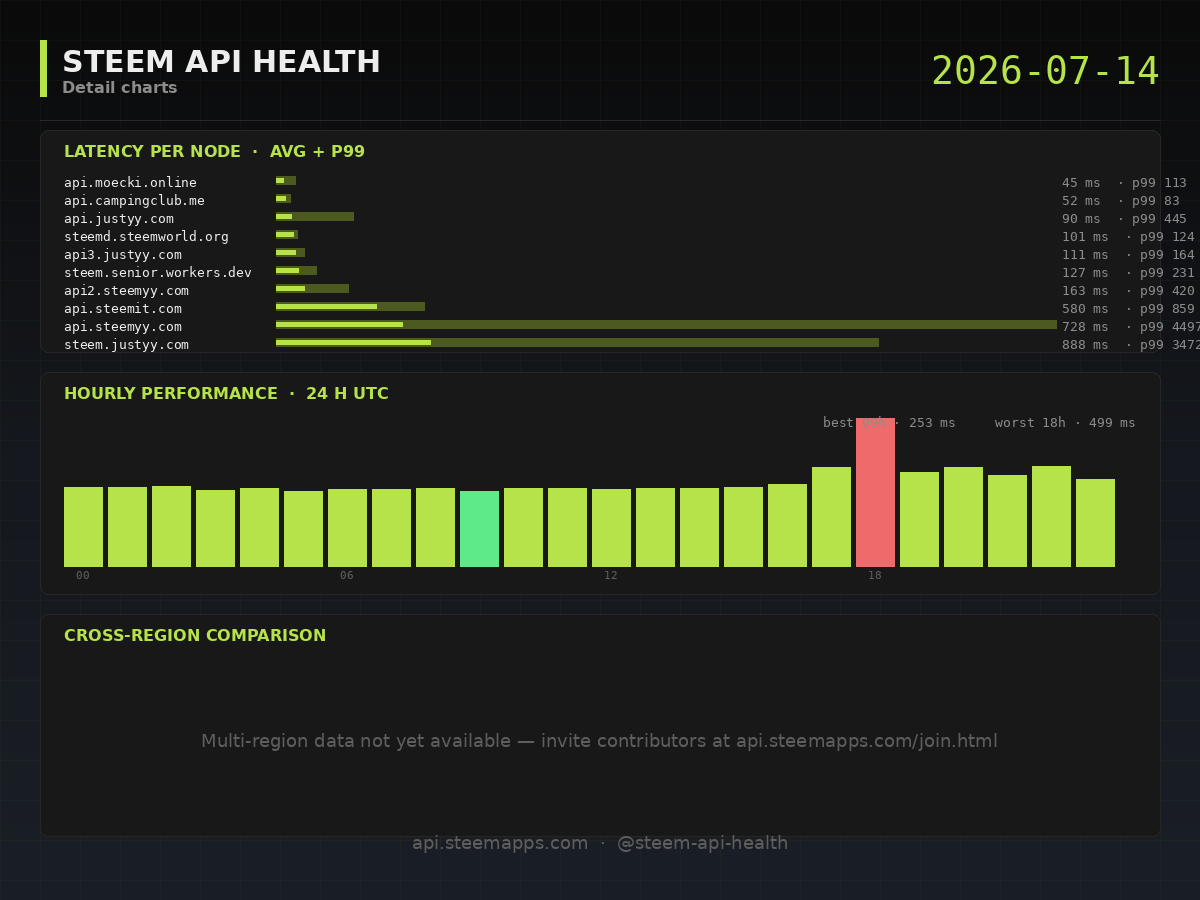Image resolution: width=1200 pixels, height=900 pixels.
Task: Click the STEEM API HEALTH title
Action: [x=221, y=62]
